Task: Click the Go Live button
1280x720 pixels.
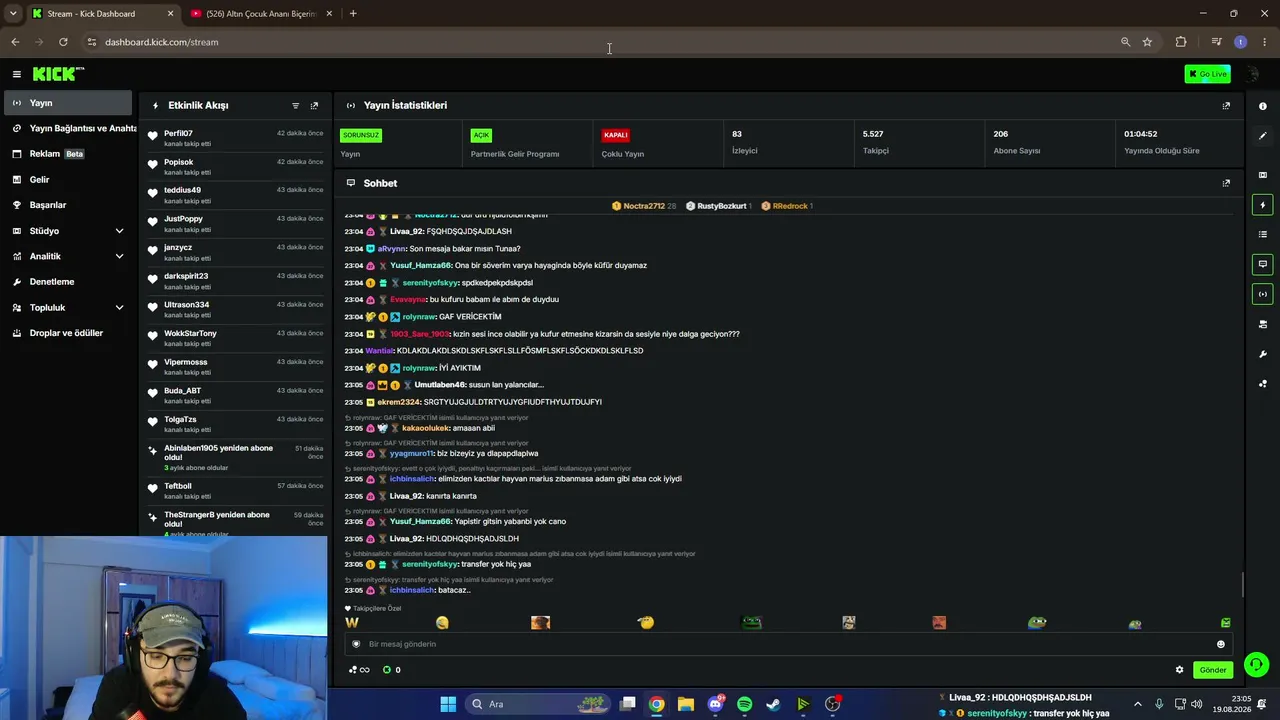Action: click(1207, 74)
